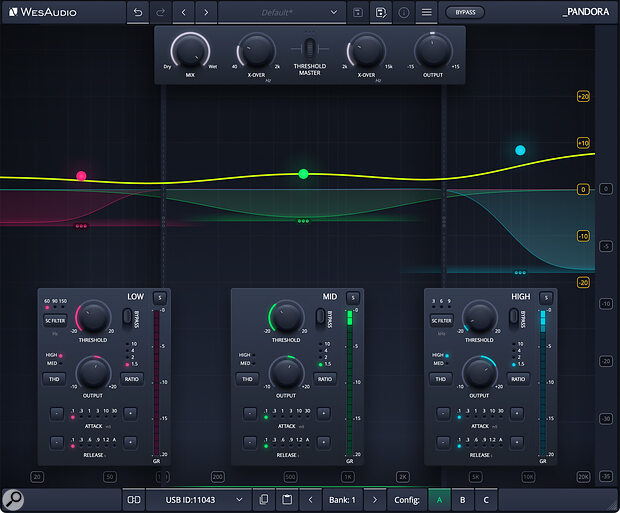Go to previous preset arrow
Viewport: 620px width, 513px height.
tap(183, 12)
